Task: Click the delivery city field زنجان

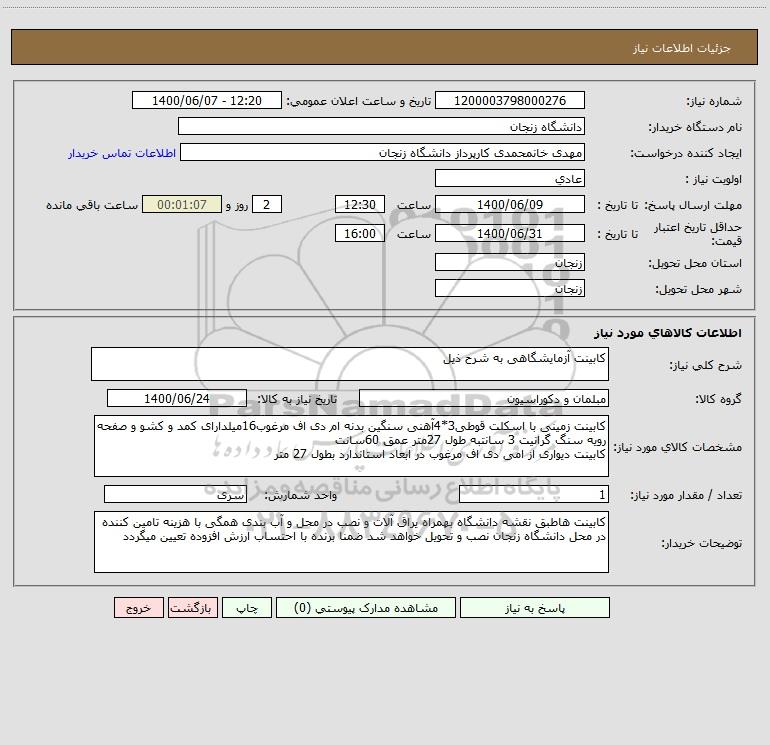Action: (510, 288)
